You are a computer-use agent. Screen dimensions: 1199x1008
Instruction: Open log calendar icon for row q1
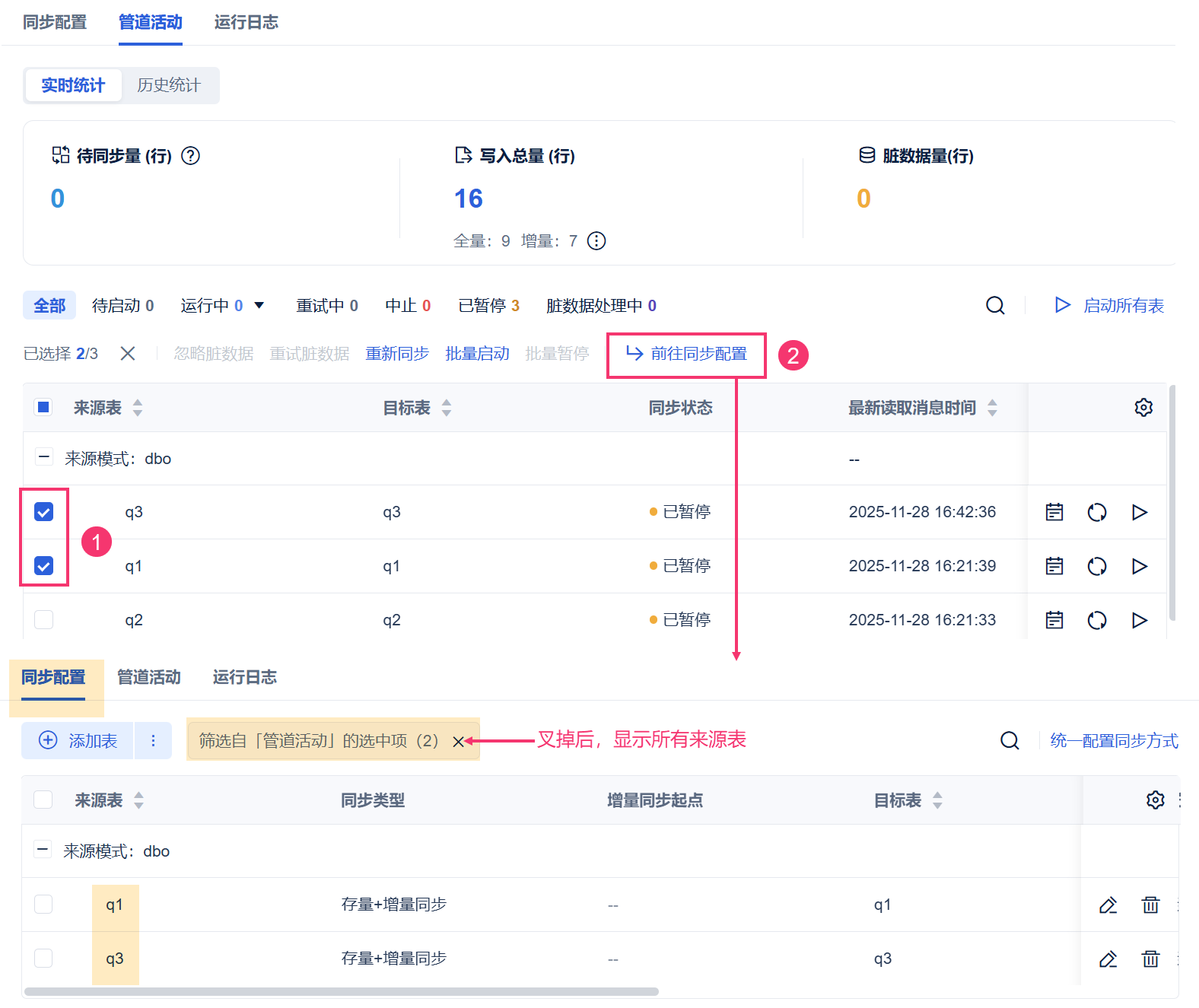click(x=1054, y=566)
